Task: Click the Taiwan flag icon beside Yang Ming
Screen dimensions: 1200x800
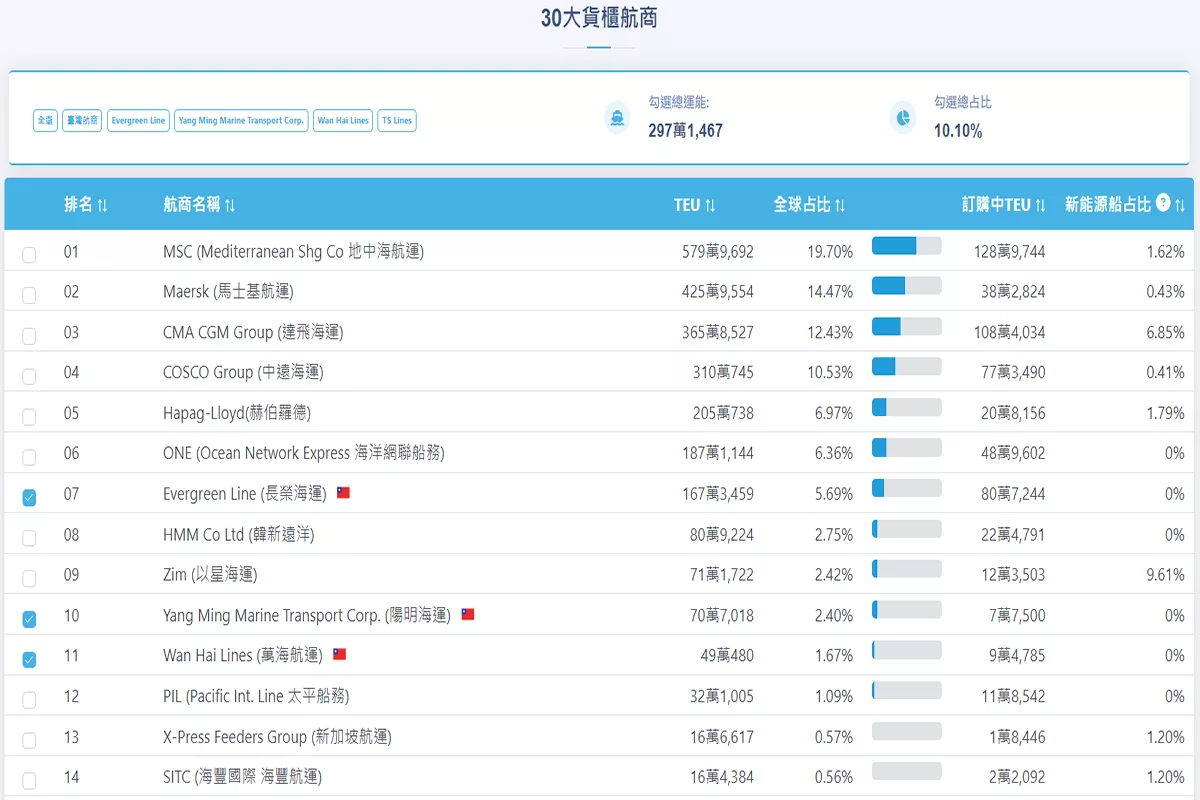Action: 468,615
